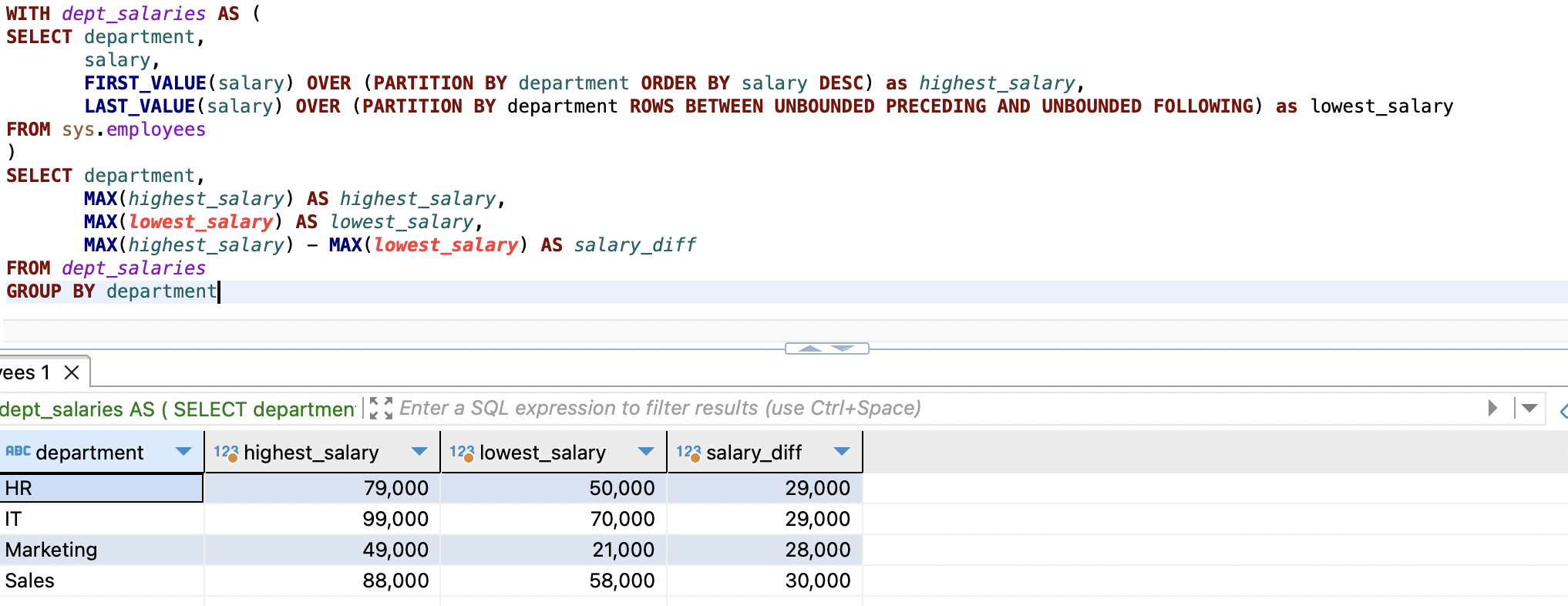This screenshot has height=606, width=1568.
Task: Select cell with value 70,000
Action: click(x=554, y=519)
